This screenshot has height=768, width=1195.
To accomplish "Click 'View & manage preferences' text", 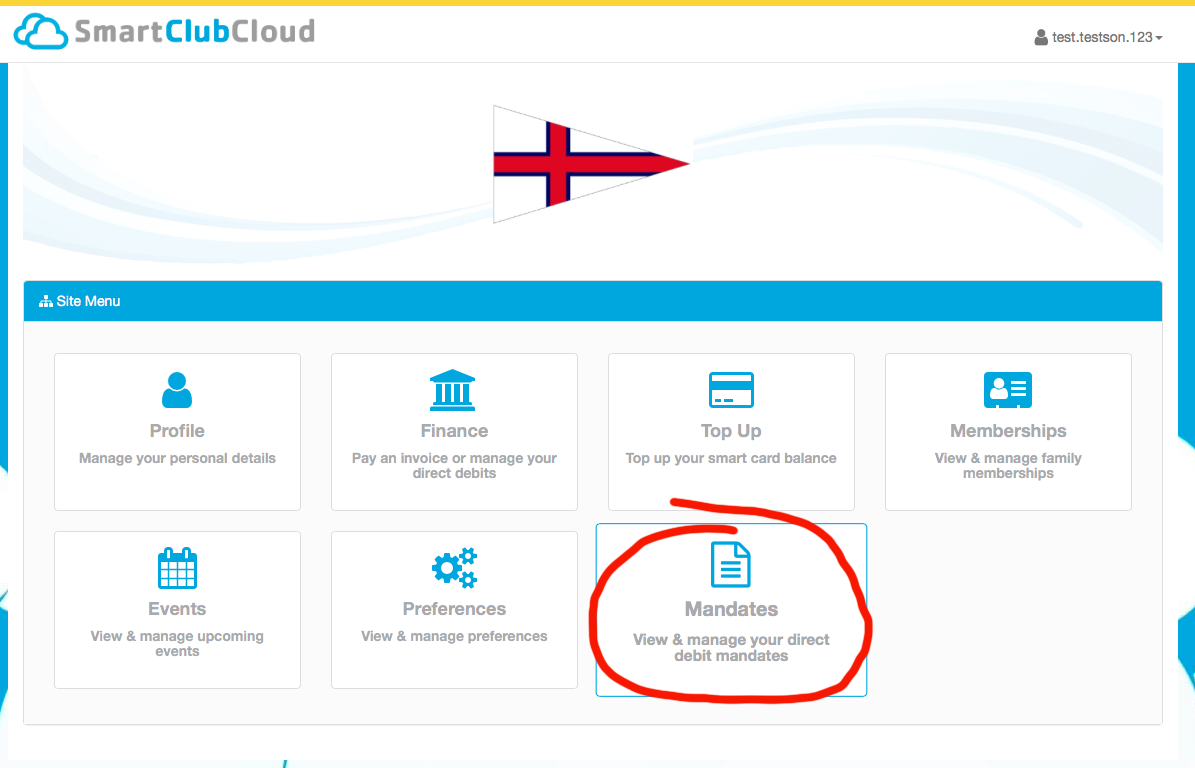I will (x=454, y=636).
